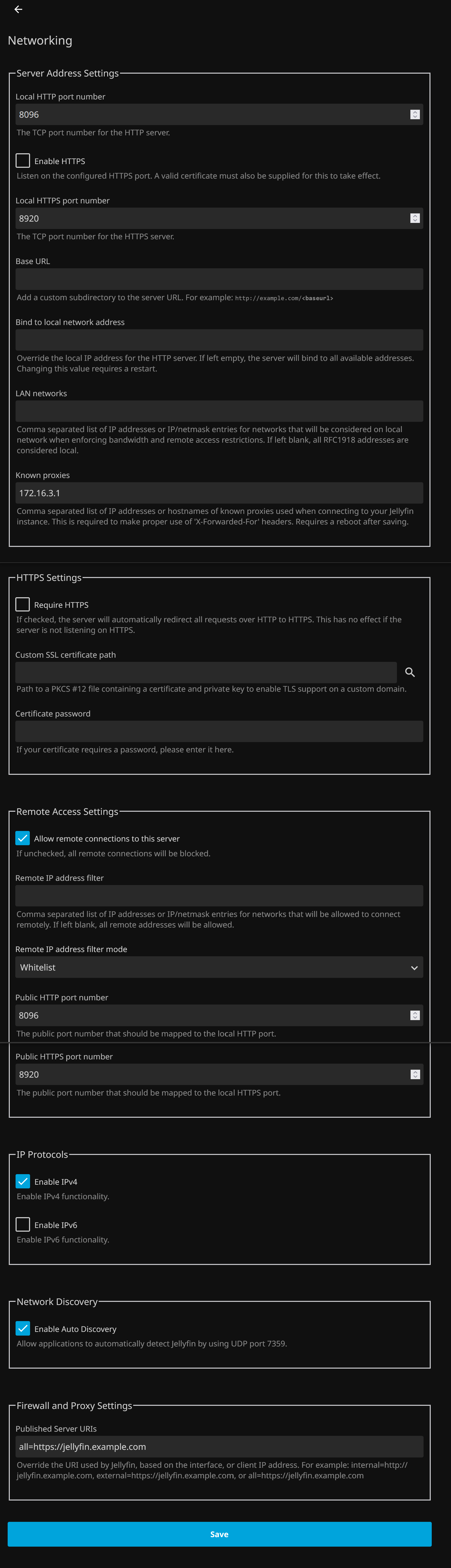
Task: Click the Published Server URIs field
Action: [x=219, y=1447]
